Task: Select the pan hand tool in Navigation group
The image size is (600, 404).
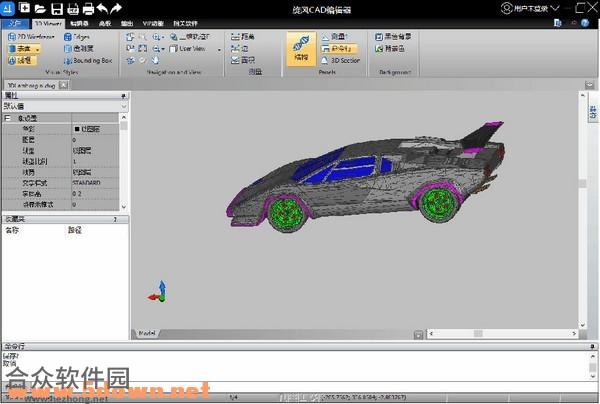Action: pyautogui.click(x=155, y=60)
